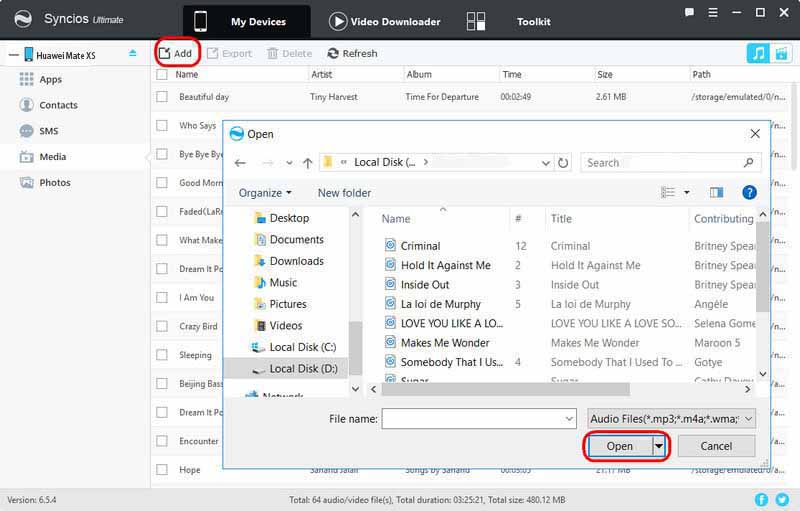
Task: Switch to the video view icon
Action: pos(781,53)
